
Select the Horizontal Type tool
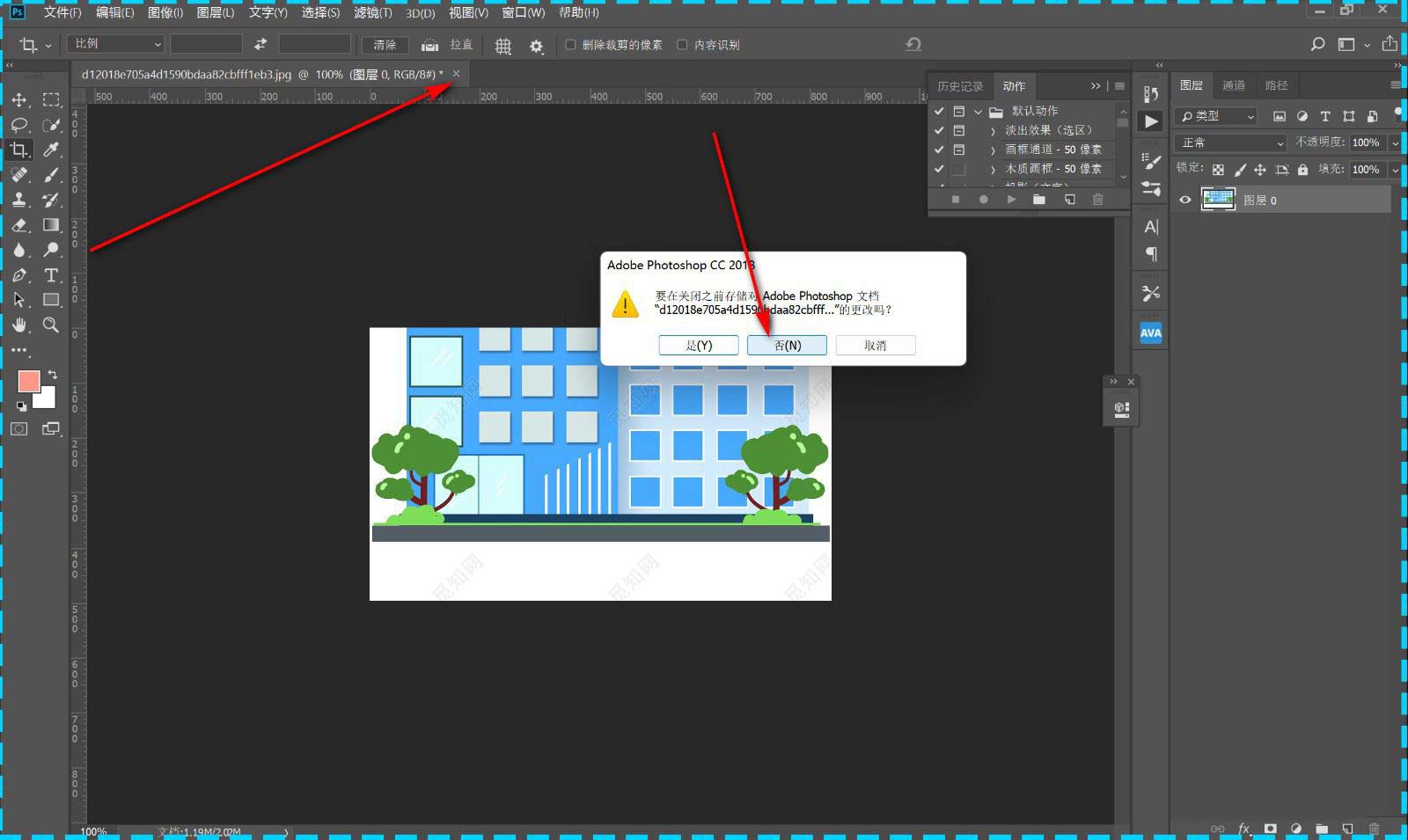[x=51, y=275]
